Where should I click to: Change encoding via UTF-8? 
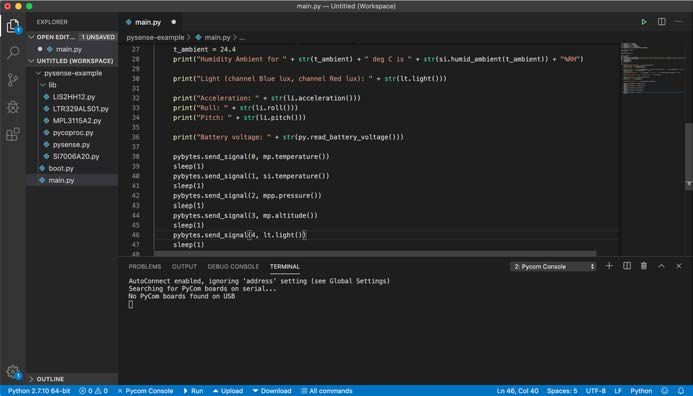tap(596, 391)
